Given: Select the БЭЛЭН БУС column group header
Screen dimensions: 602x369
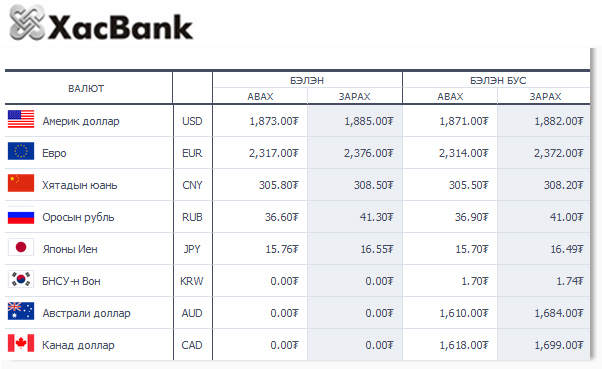Looking at the screenshot, I should [x=498, y=80].
